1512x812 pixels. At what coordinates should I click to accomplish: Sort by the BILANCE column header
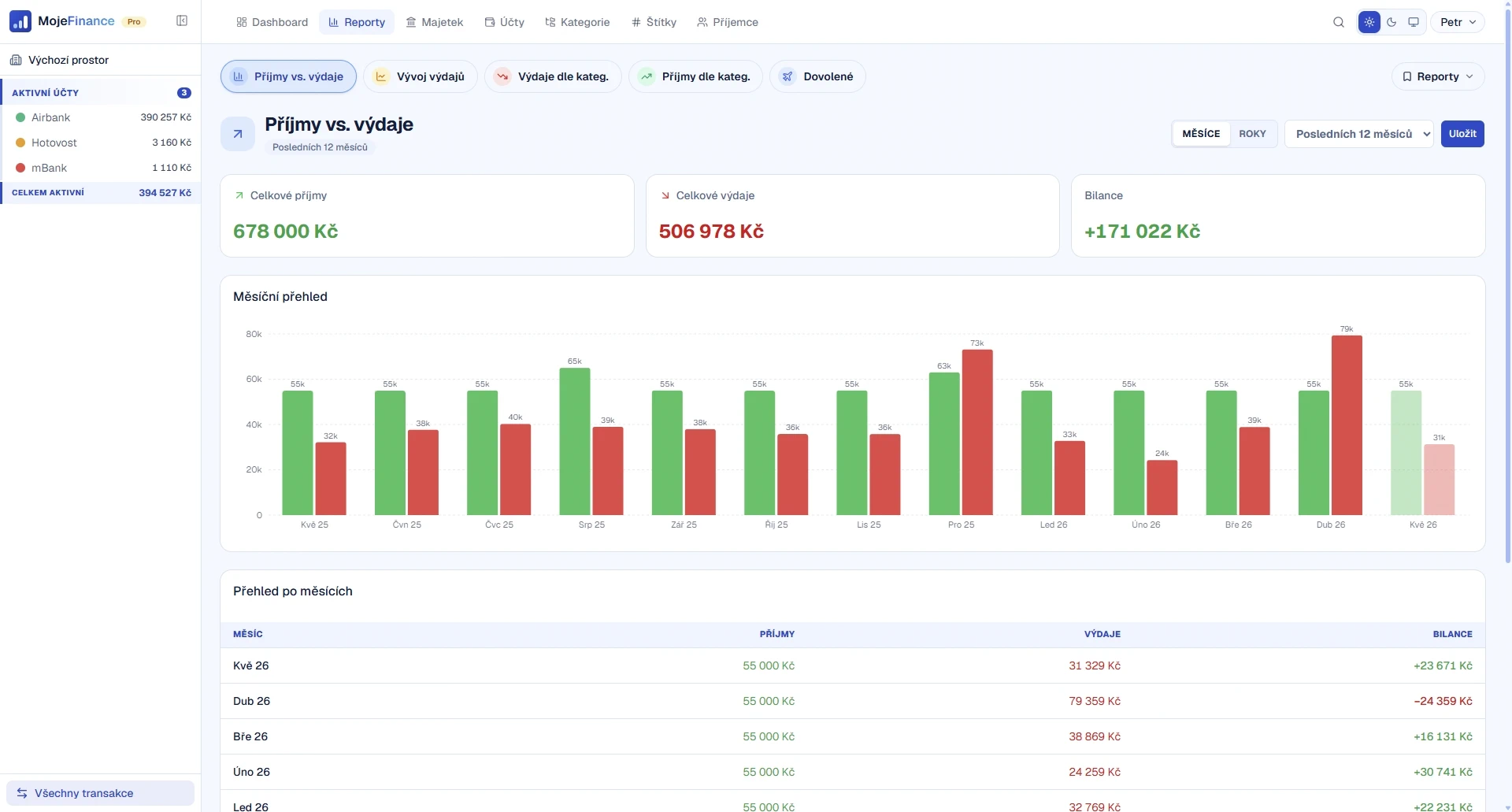[x=1453, y=634]
